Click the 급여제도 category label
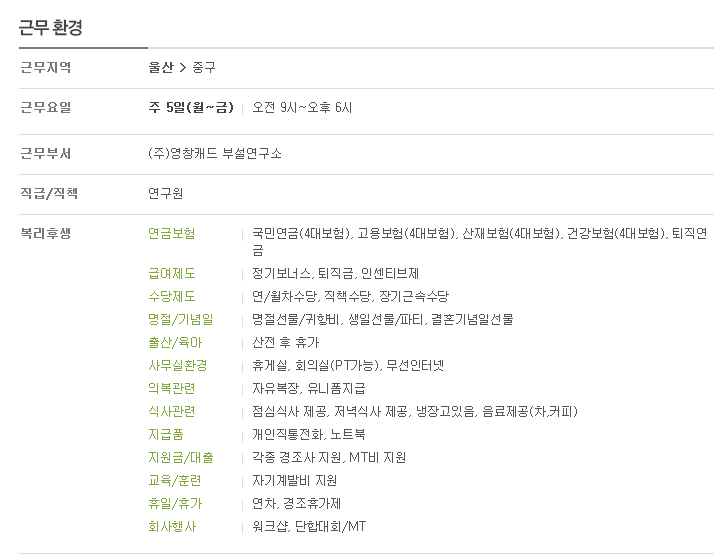The width and height of the screenshot is (723, 555). coord(172,273)
